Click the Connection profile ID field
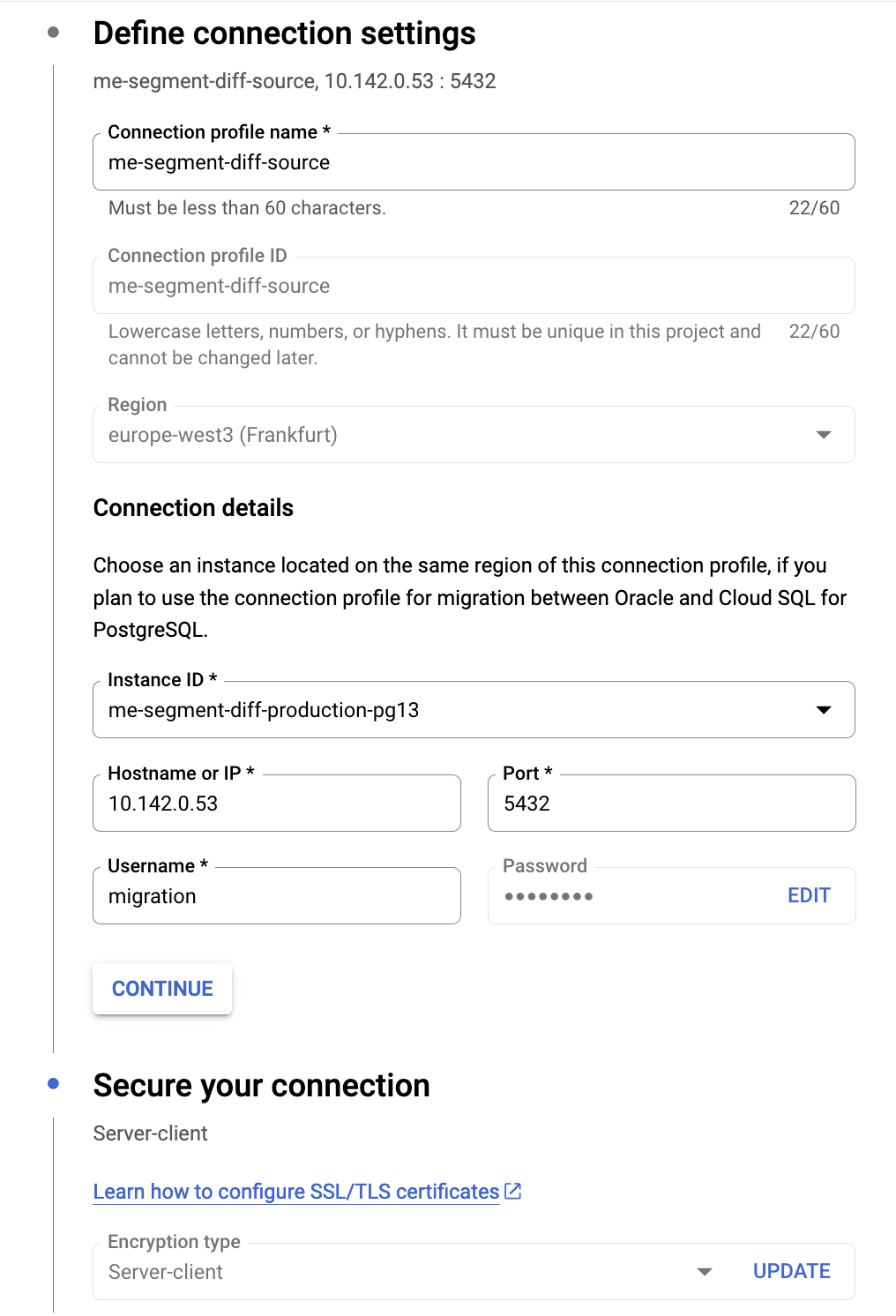Image resolution: width=896 pixels, height=1316 pixels. tap(474, 285)
